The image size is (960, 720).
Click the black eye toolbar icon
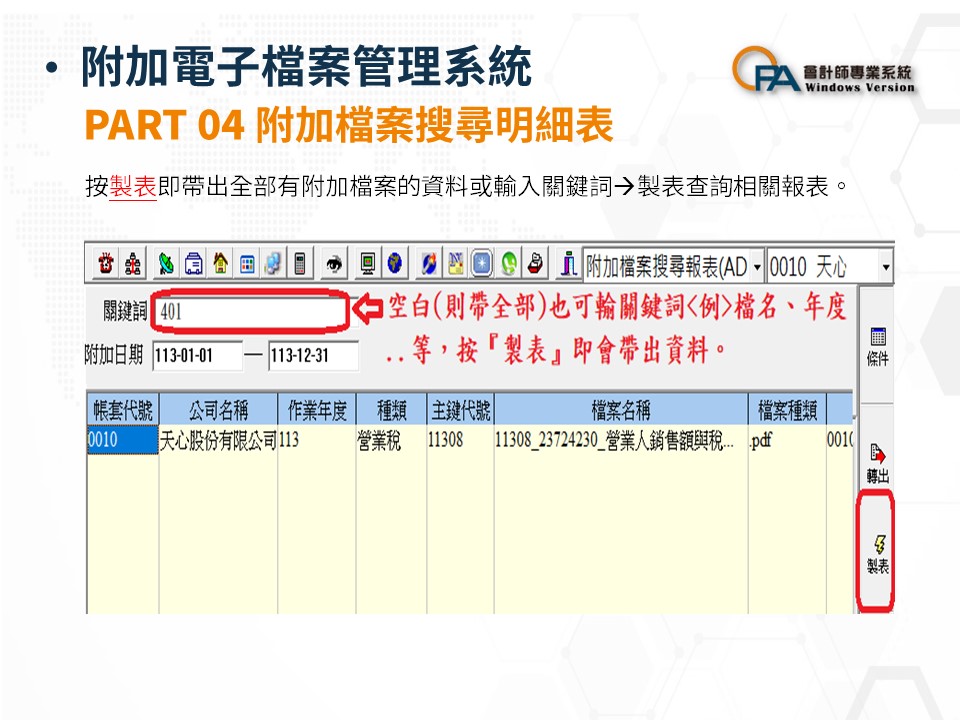pos(334,264)
